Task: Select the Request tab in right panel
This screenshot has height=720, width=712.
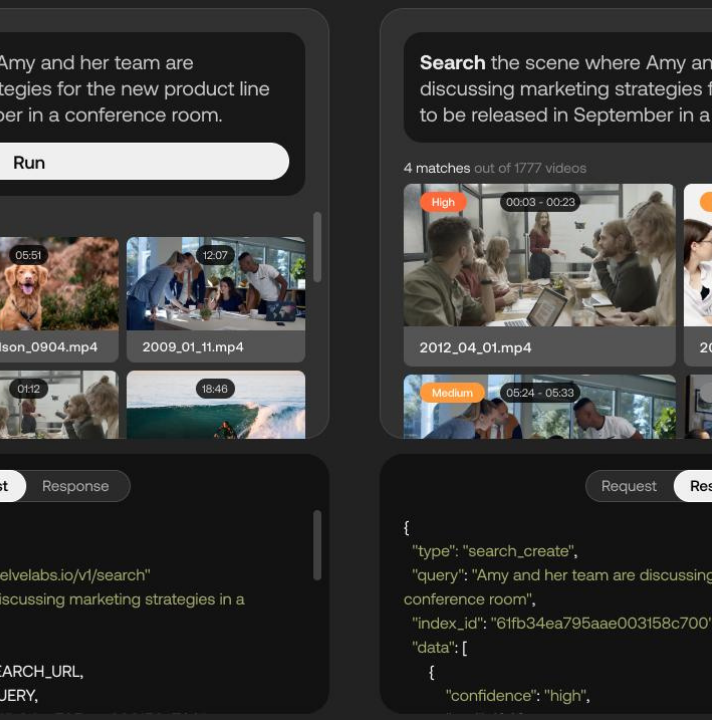Action: [x=628, y=486]
